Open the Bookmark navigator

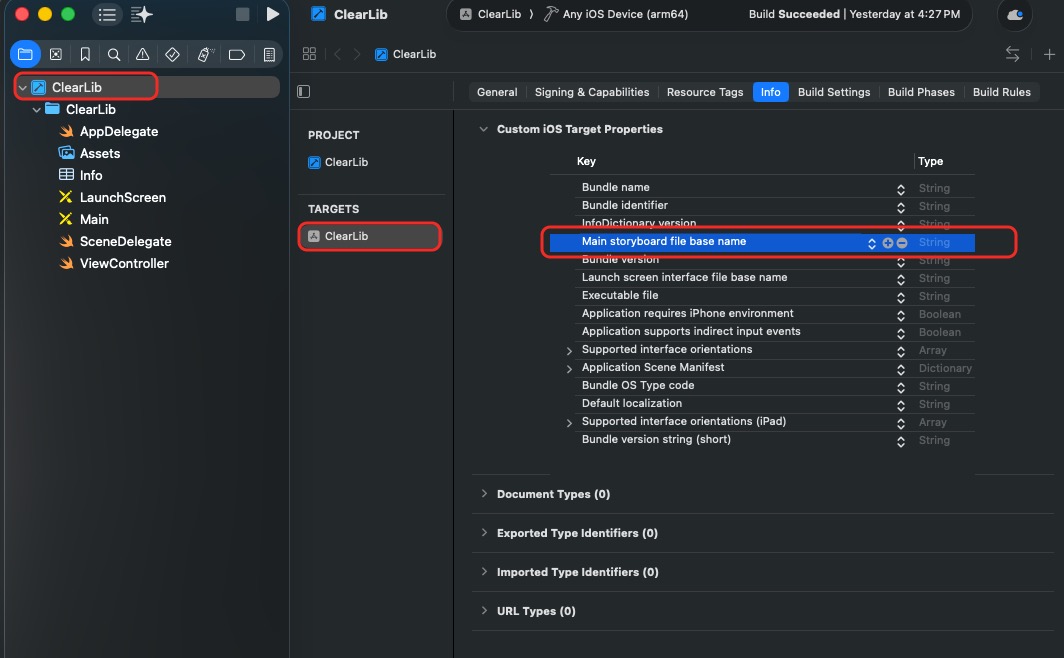(85, 54)
